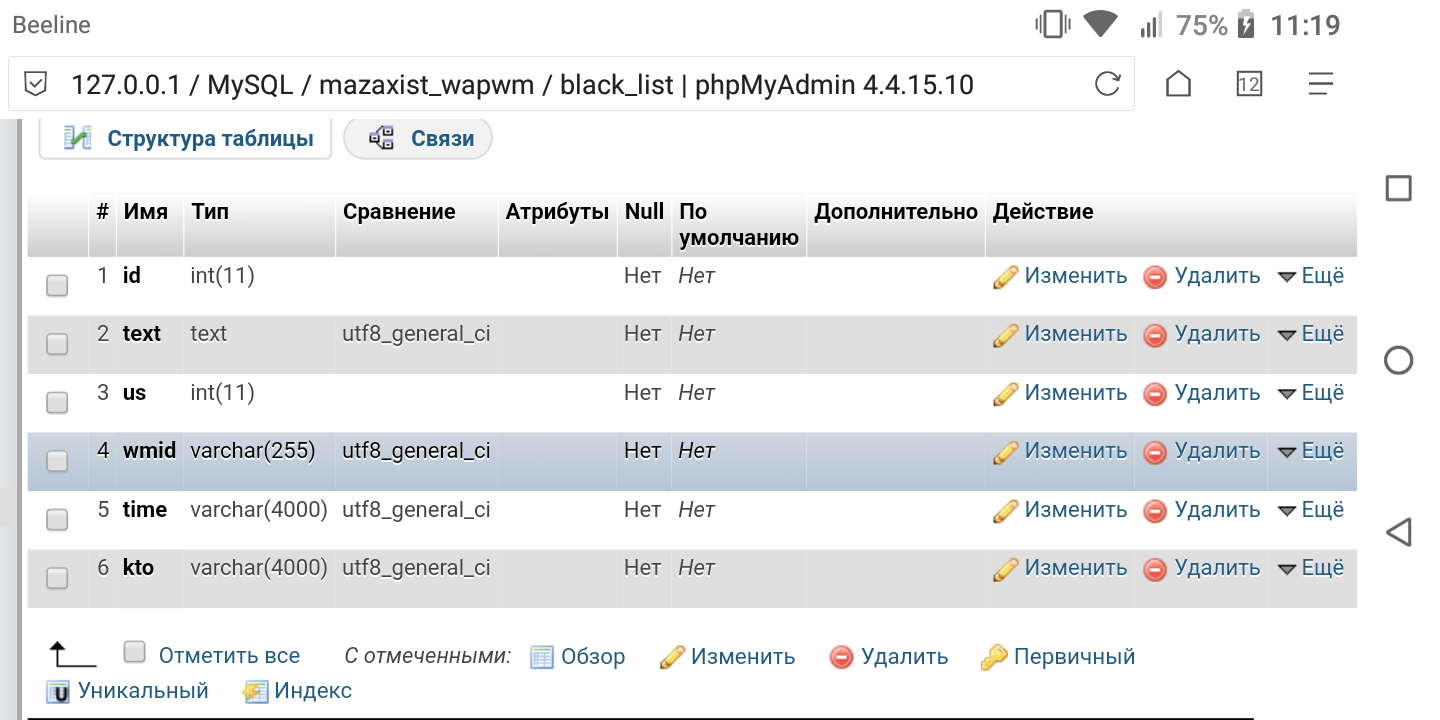The height and width of the screenshot is (720, 1440).
Task: Switch to the 'Структура таблицы' tab
Action: pyautogui.click(x=186, y=138)
